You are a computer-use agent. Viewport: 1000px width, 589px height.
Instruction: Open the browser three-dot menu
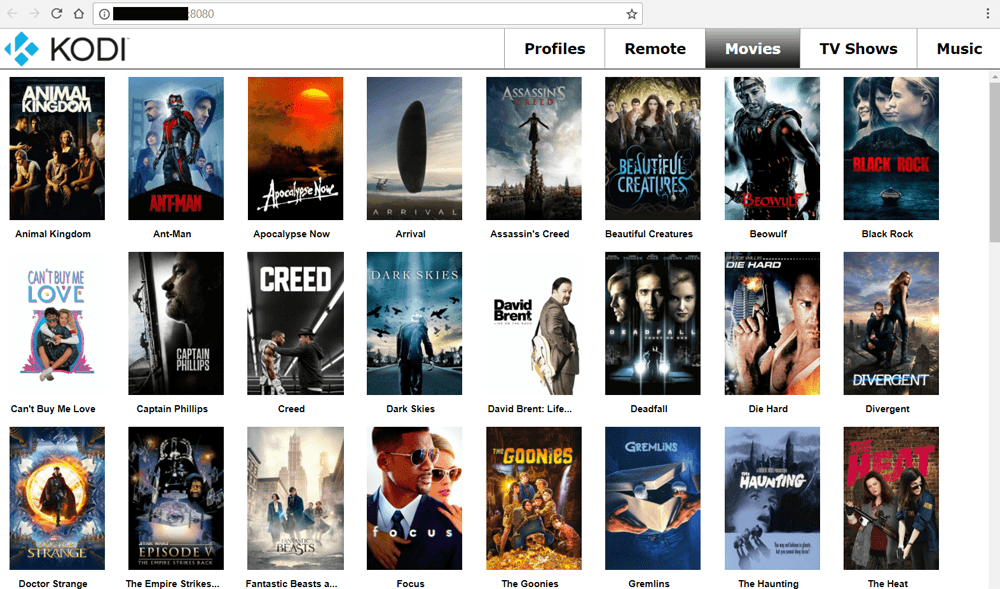pos(987,13)
